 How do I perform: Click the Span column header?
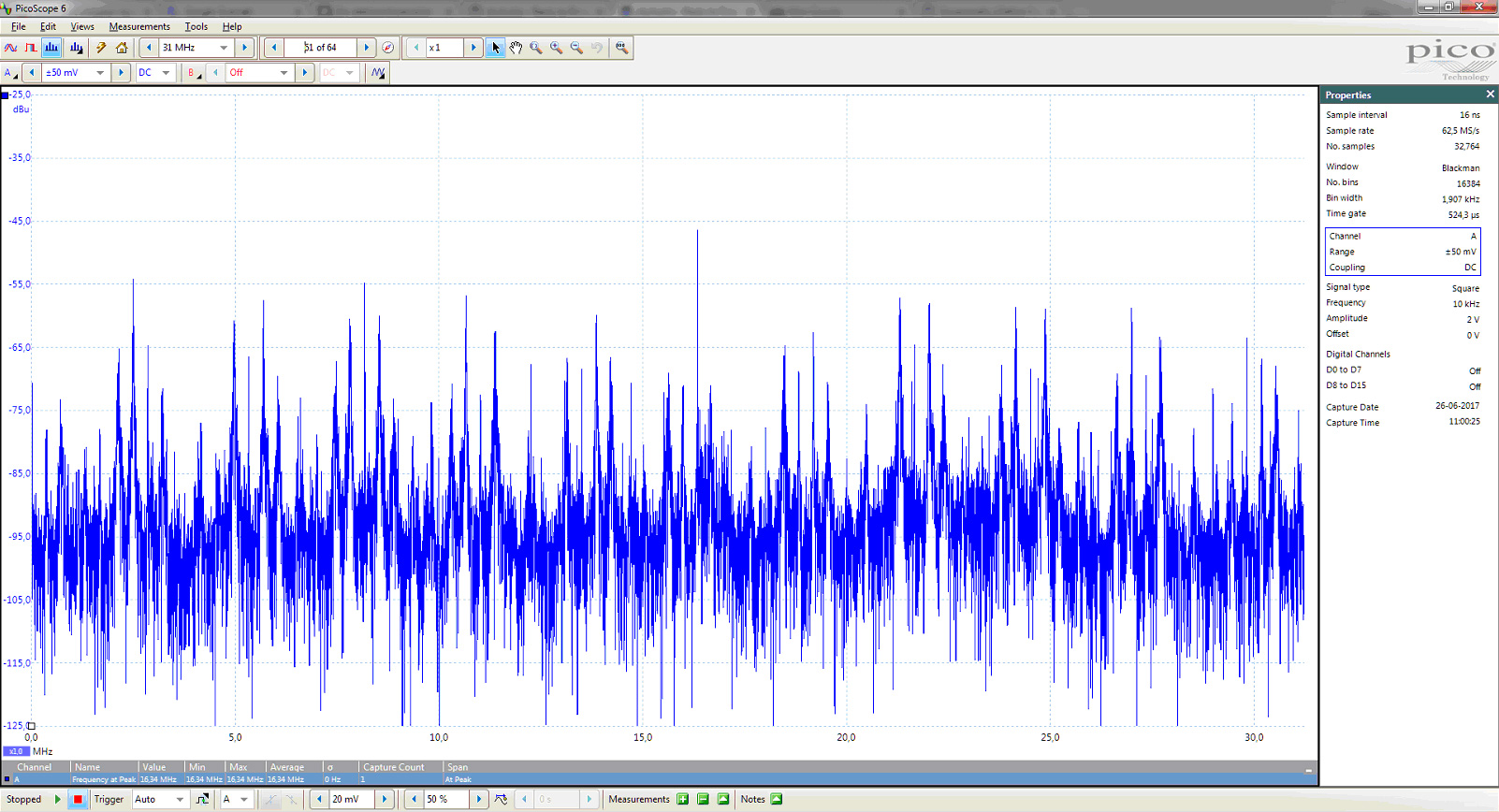tap(458, 767)
